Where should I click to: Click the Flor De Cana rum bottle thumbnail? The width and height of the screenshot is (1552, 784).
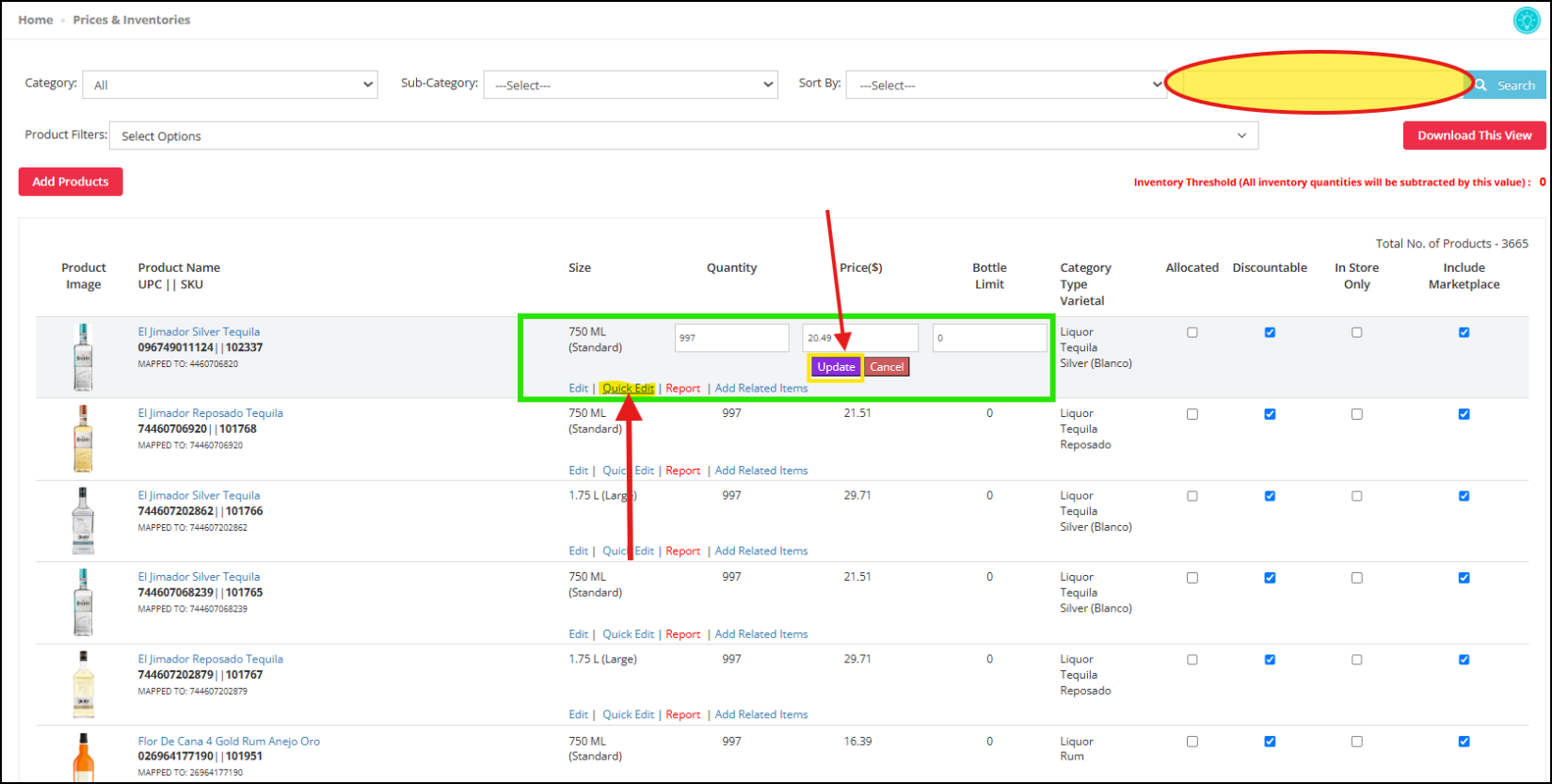point(83,758)
